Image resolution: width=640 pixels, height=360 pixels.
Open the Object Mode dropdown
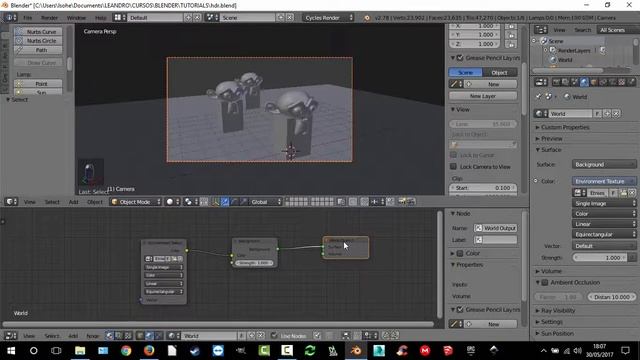[136, 202]
